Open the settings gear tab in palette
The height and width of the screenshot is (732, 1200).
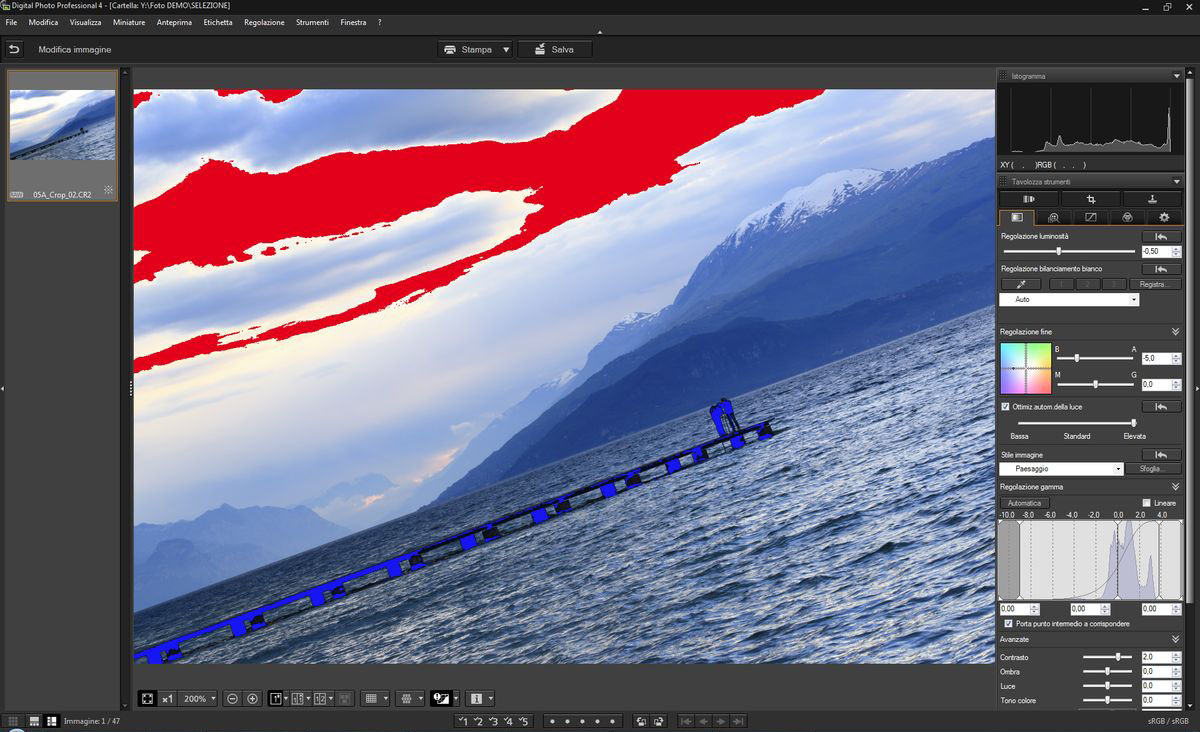point(1163,217)
